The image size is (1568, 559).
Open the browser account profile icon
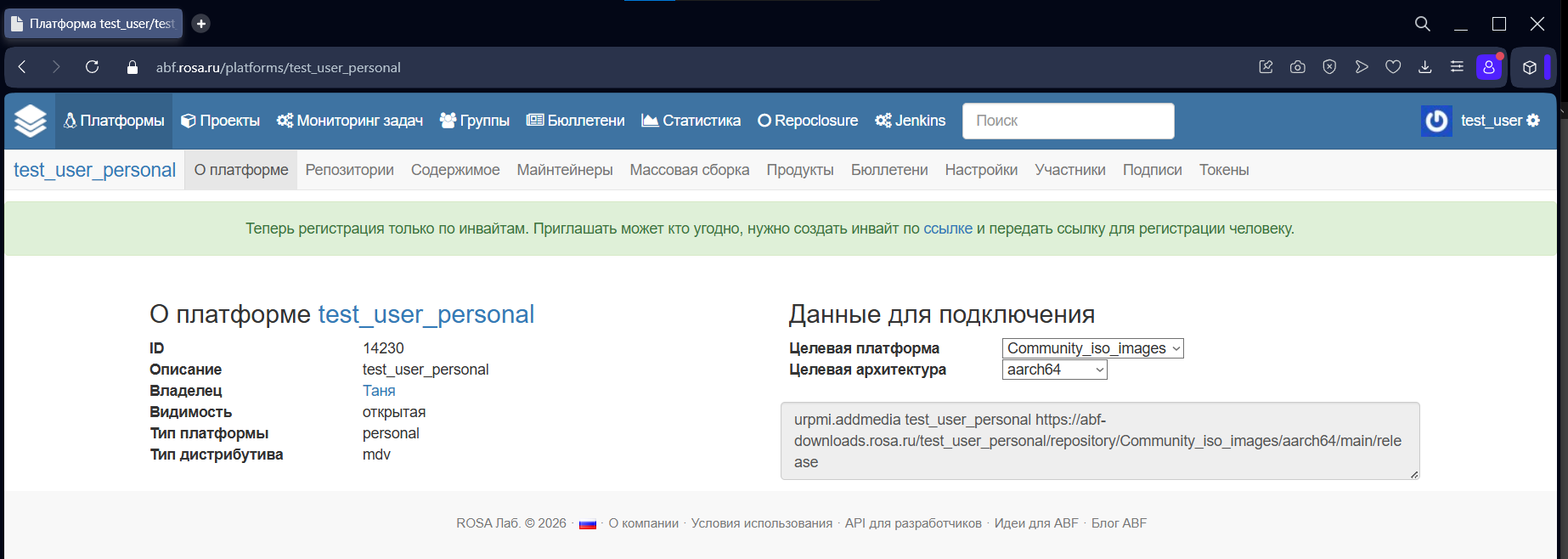click(x=1489, y=67)
